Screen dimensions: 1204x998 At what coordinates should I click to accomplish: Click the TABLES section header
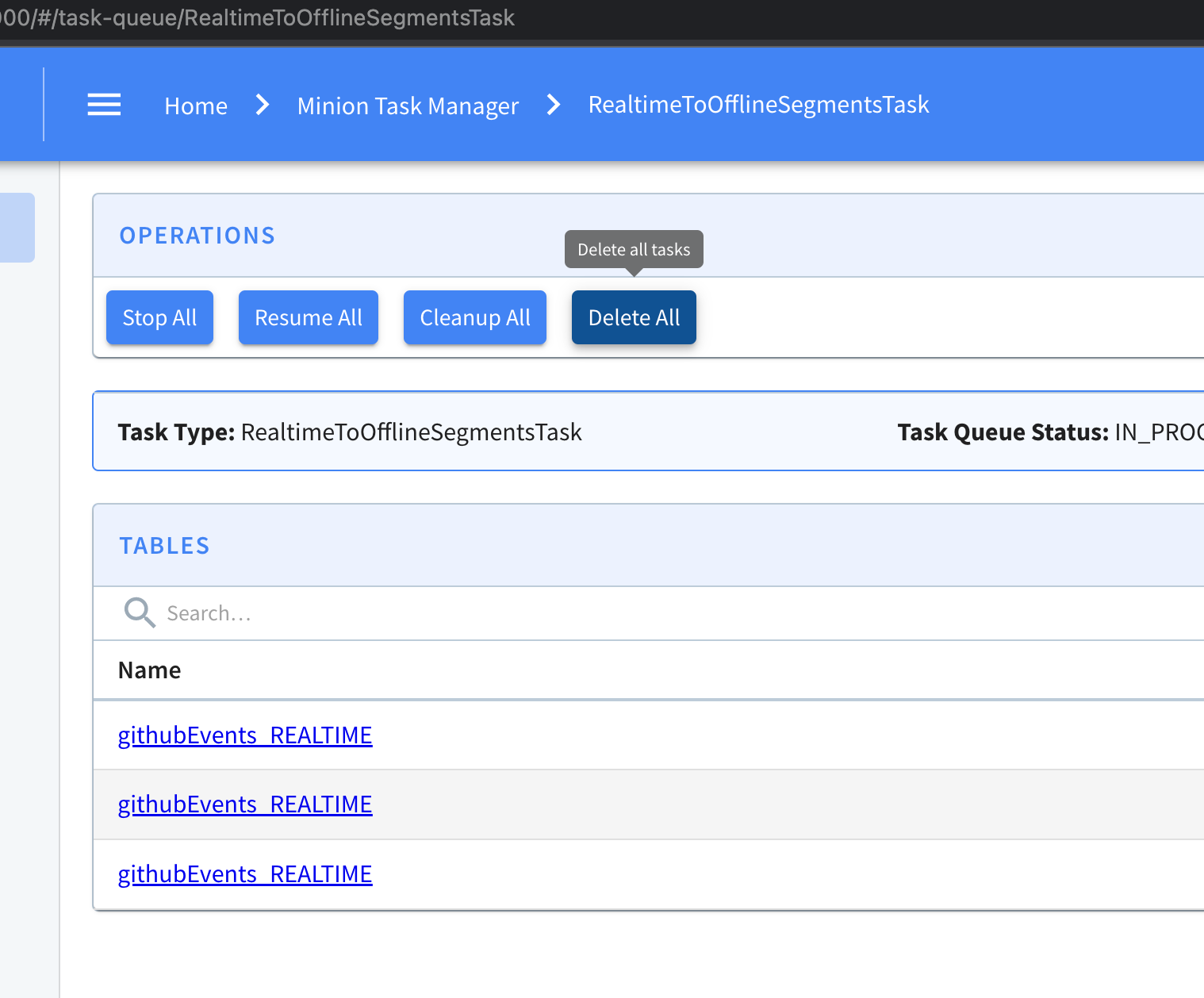click(164, 546)
